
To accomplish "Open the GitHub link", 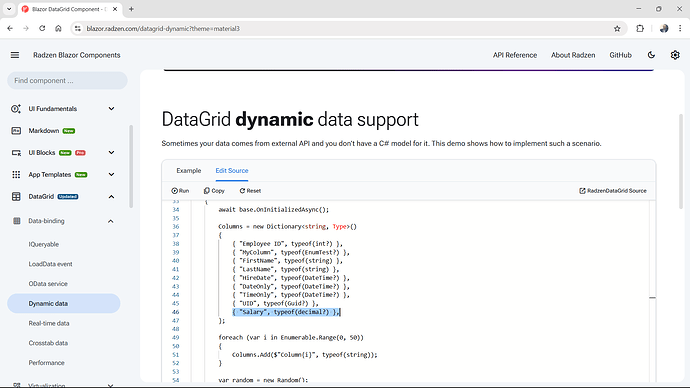I will 620,55.
